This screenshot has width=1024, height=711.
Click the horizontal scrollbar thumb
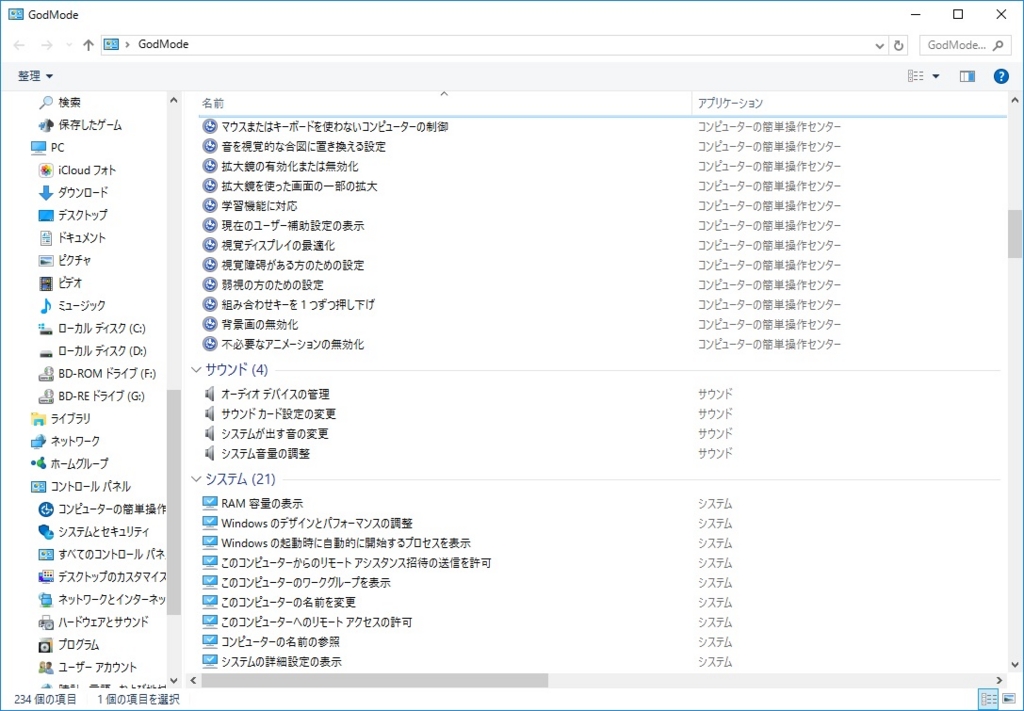374,680
